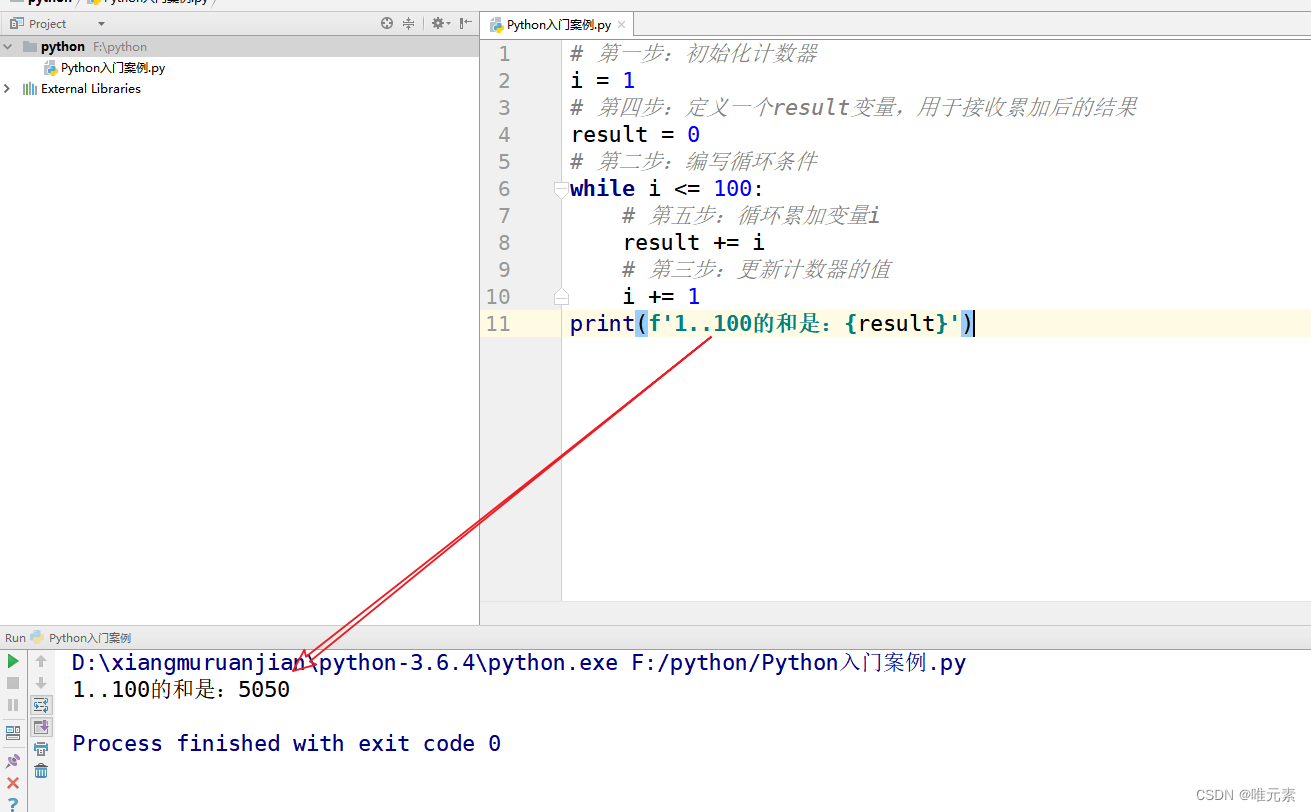This screenshot has height=812, width=1311.
Task: Click console output '1..100的和是：5050'
Action: pyautogui.click(x=181, y=690)
